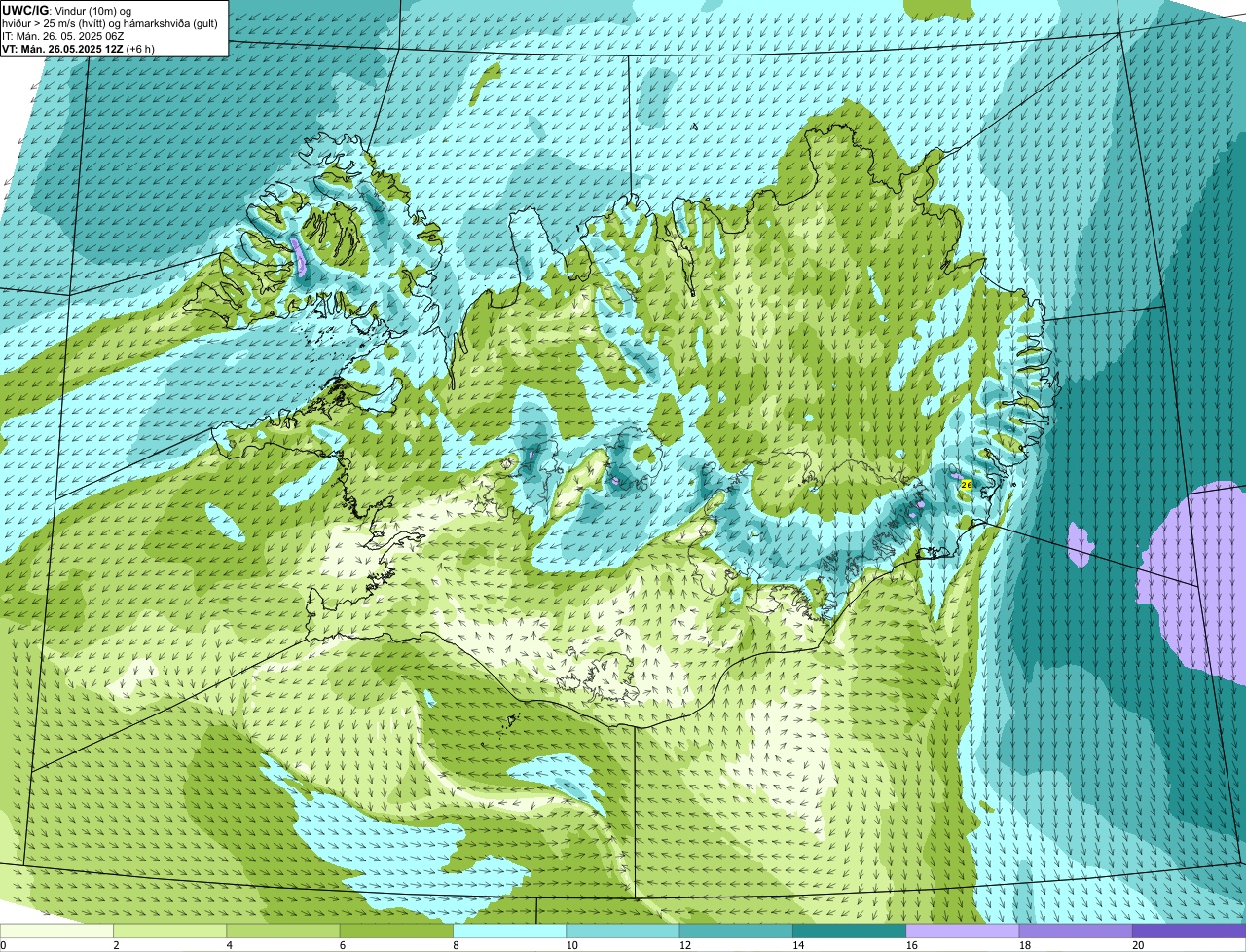Select the 6–8 m/s dark green swatch
This screenshot has height=952, width=1246.
click(397, 931)
